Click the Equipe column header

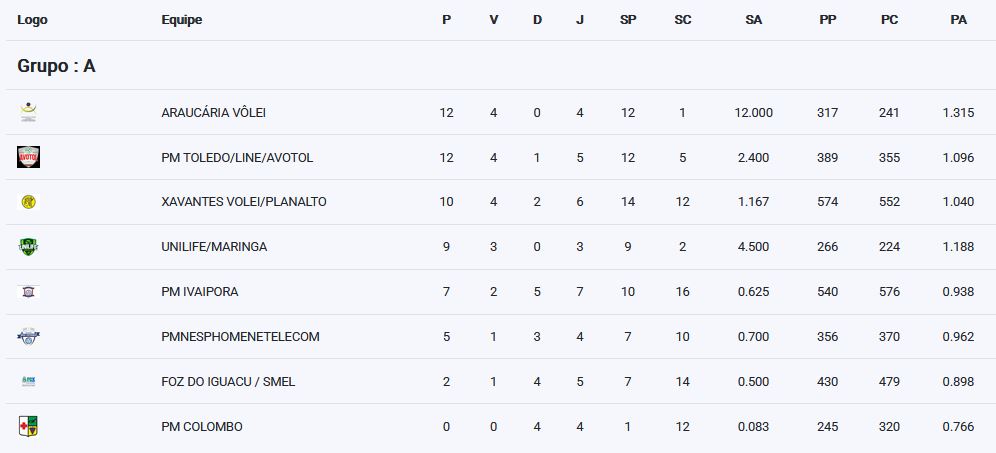(x=182, y=20)
